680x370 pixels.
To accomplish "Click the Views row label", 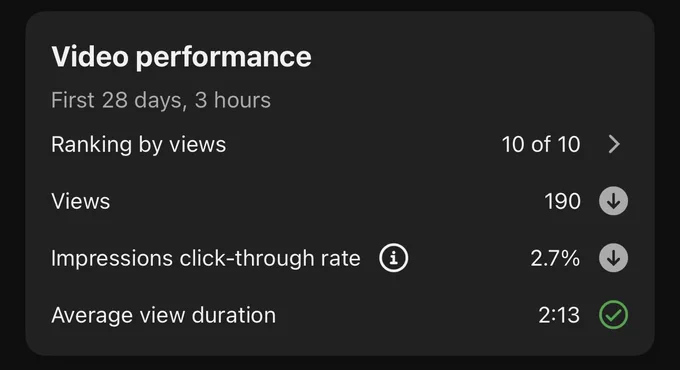I will [x=81, y=201].
